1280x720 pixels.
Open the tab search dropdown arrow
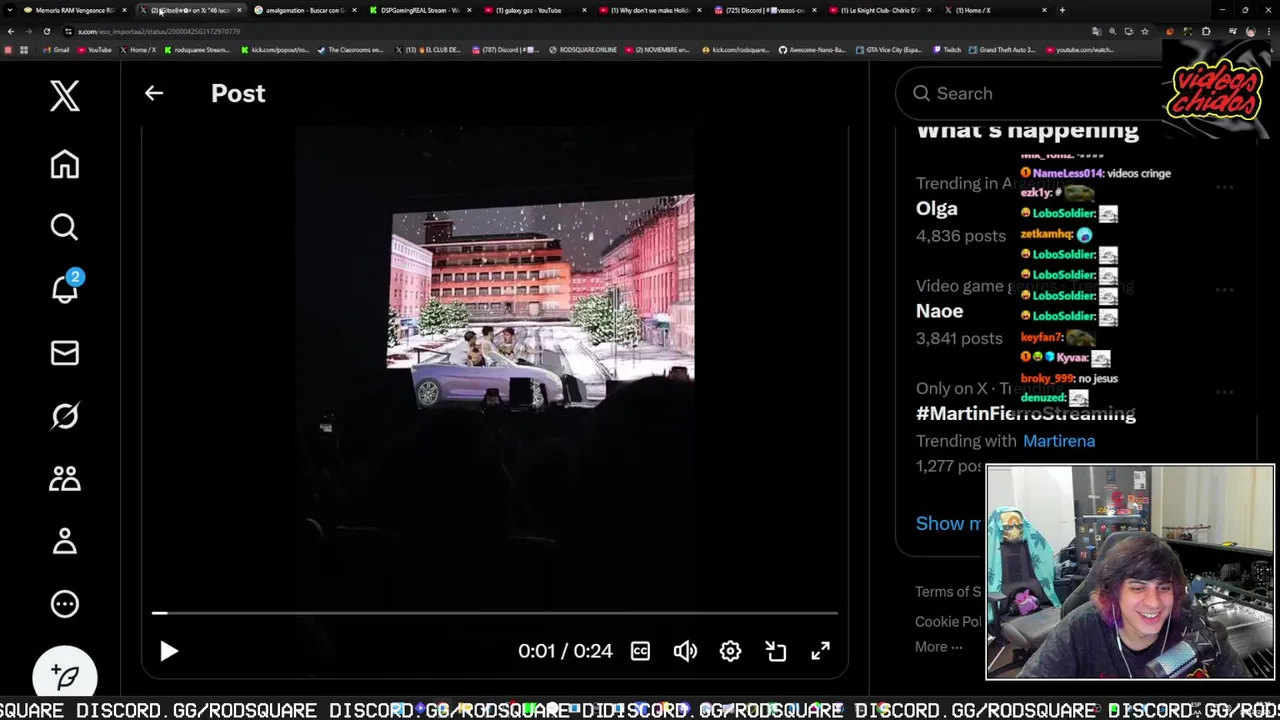pos(11,10)
